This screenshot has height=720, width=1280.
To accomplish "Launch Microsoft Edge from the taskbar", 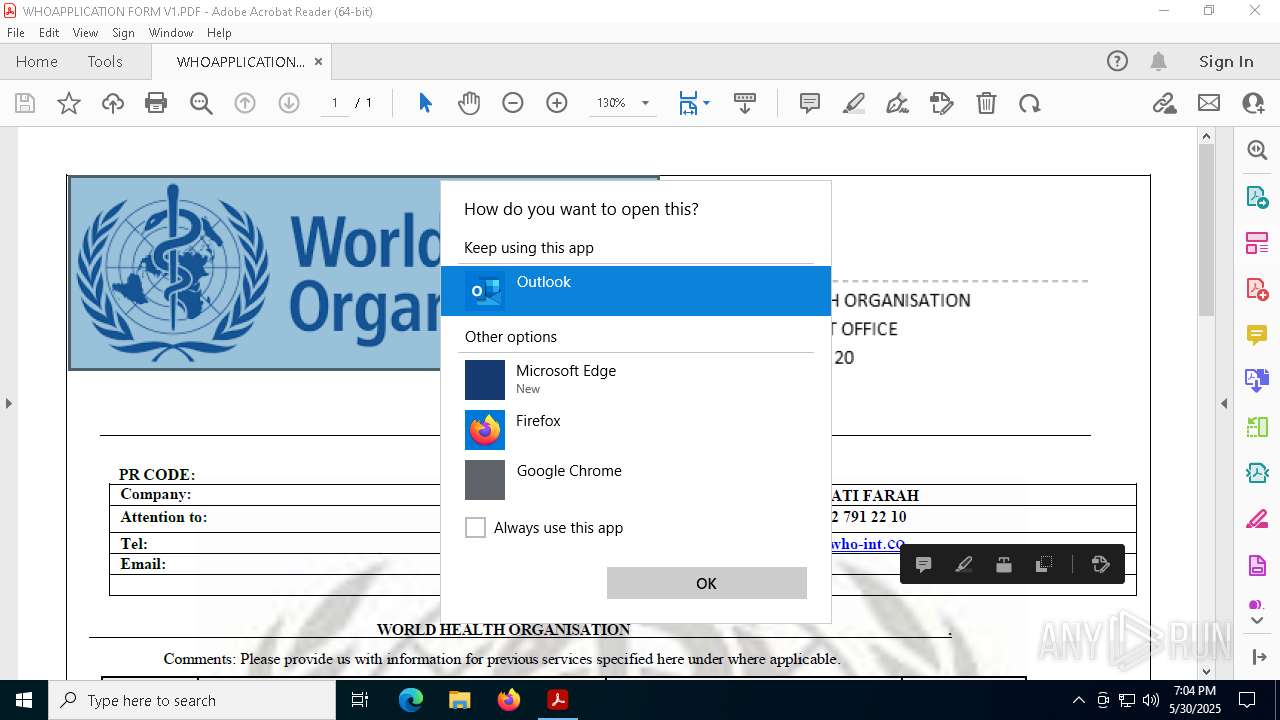I will pyautogui.click(x=411, y=700).
